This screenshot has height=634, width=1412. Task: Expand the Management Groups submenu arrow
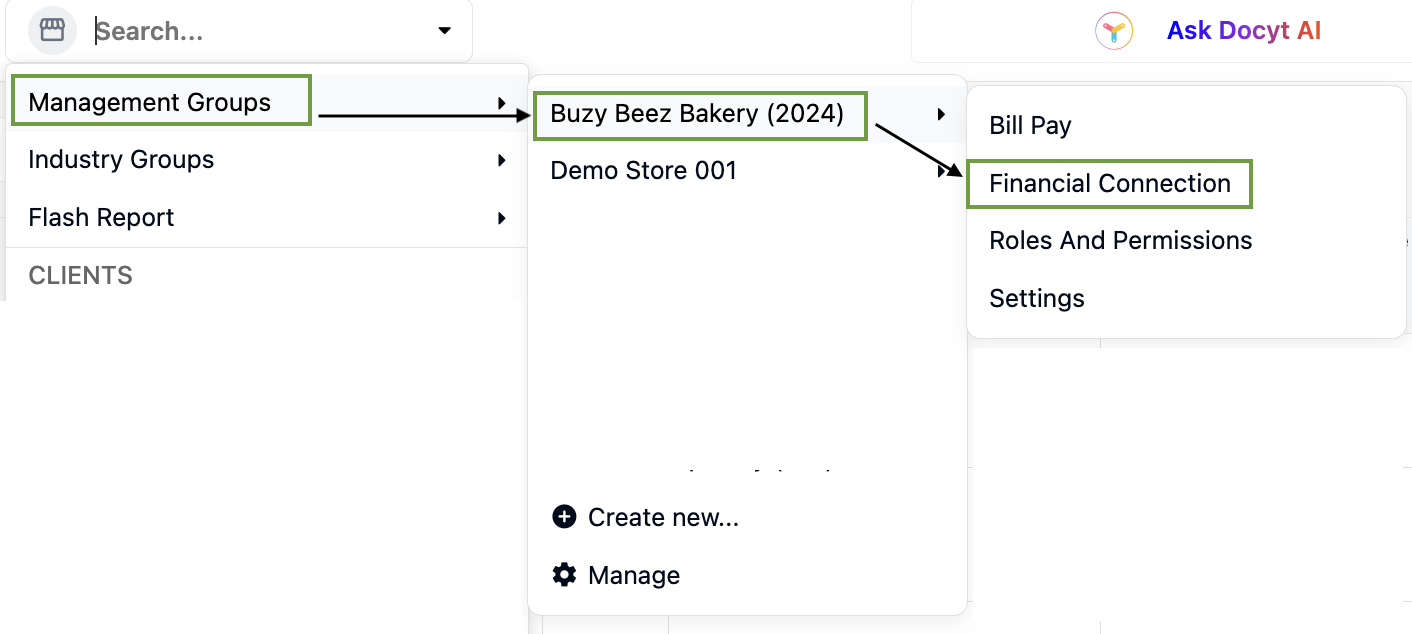pos(501,102)
